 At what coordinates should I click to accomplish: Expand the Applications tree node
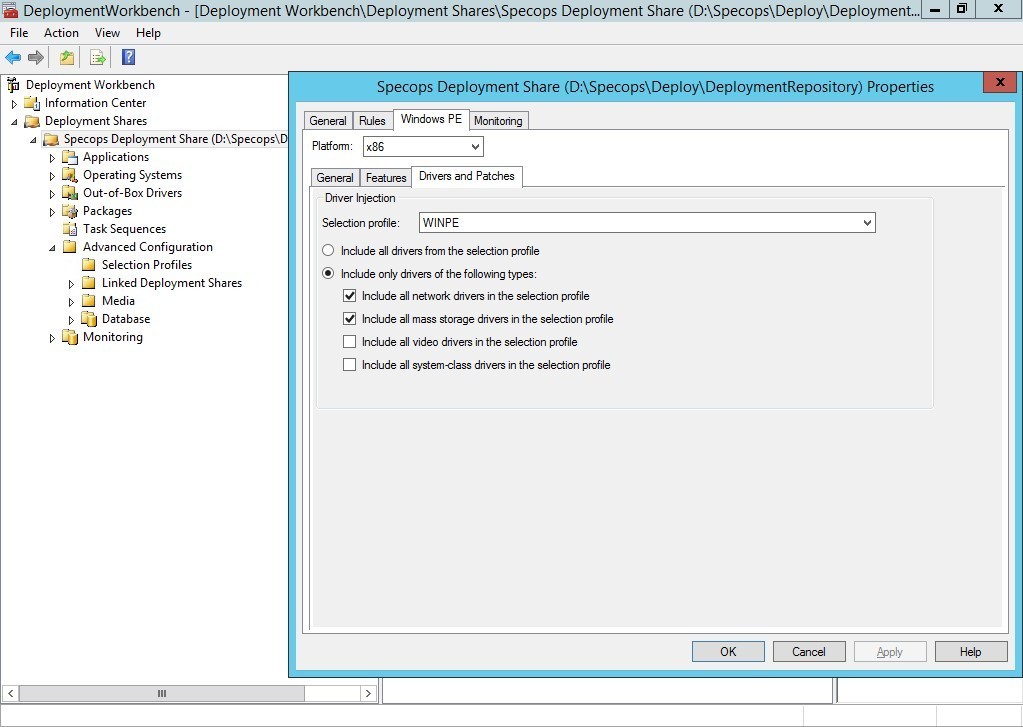coord(52,158)
